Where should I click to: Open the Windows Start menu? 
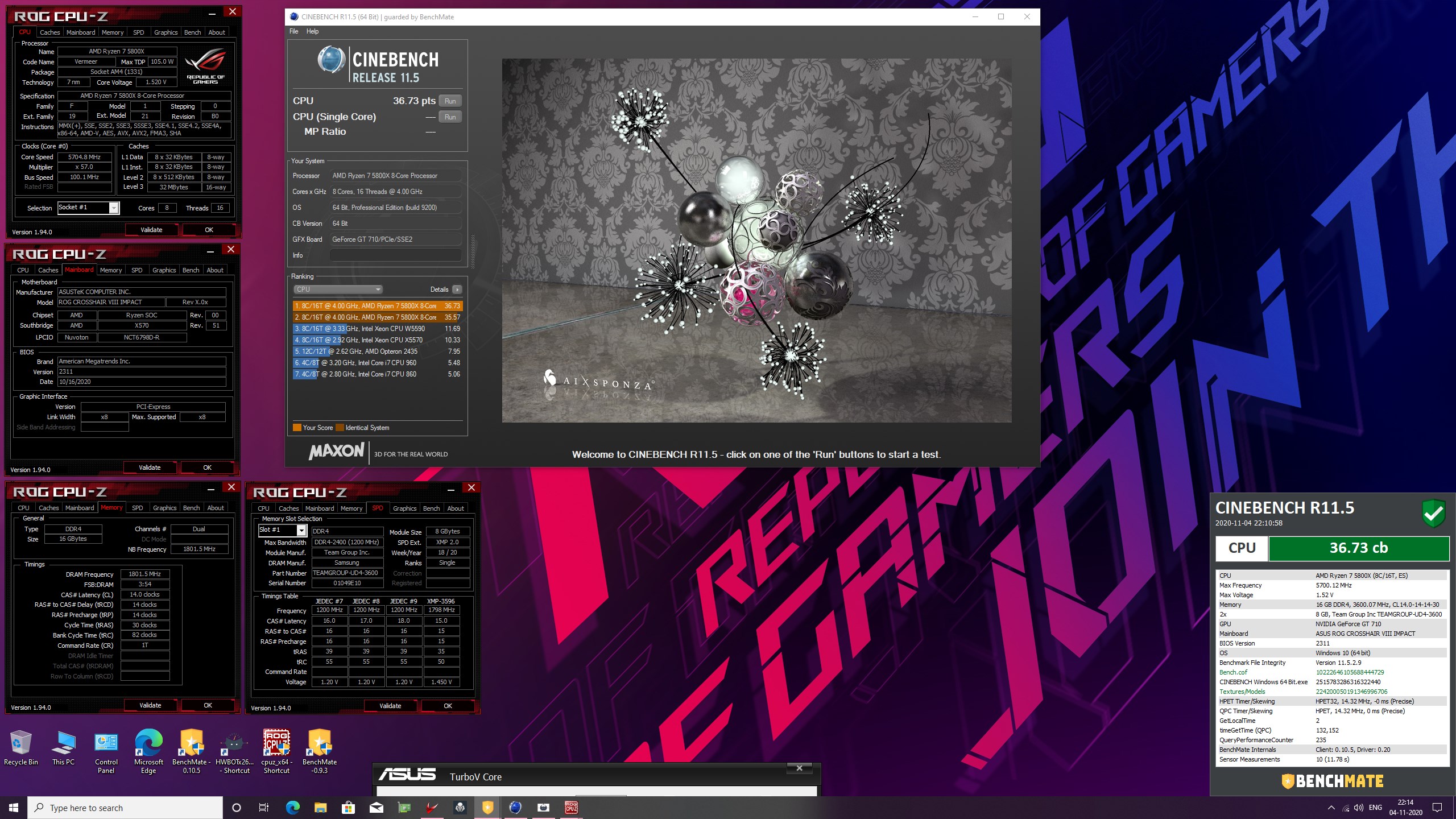pos(14,808)
